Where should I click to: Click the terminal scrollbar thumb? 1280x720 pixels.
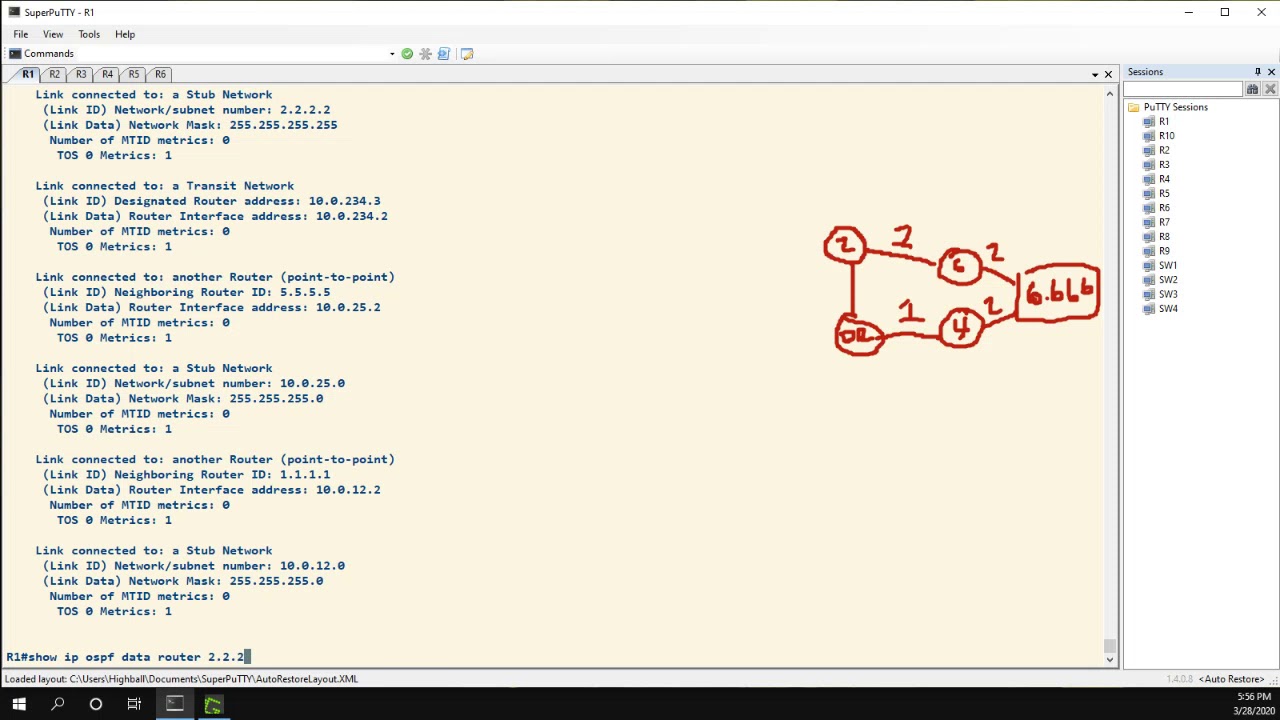click(x=1109, y=645)
